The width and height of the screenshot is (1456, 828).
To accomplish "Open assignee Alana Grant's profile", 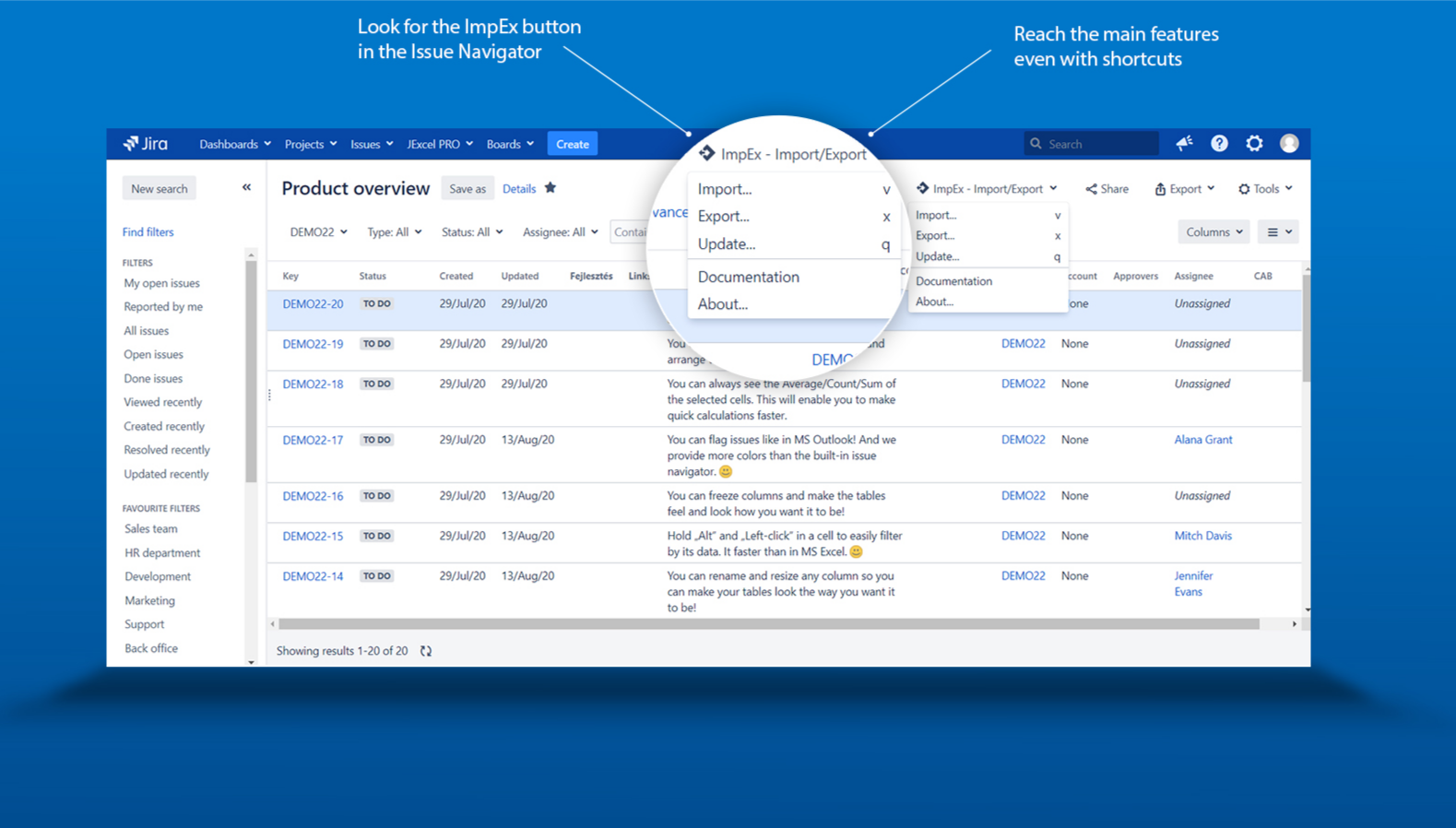I will 1202,440.
